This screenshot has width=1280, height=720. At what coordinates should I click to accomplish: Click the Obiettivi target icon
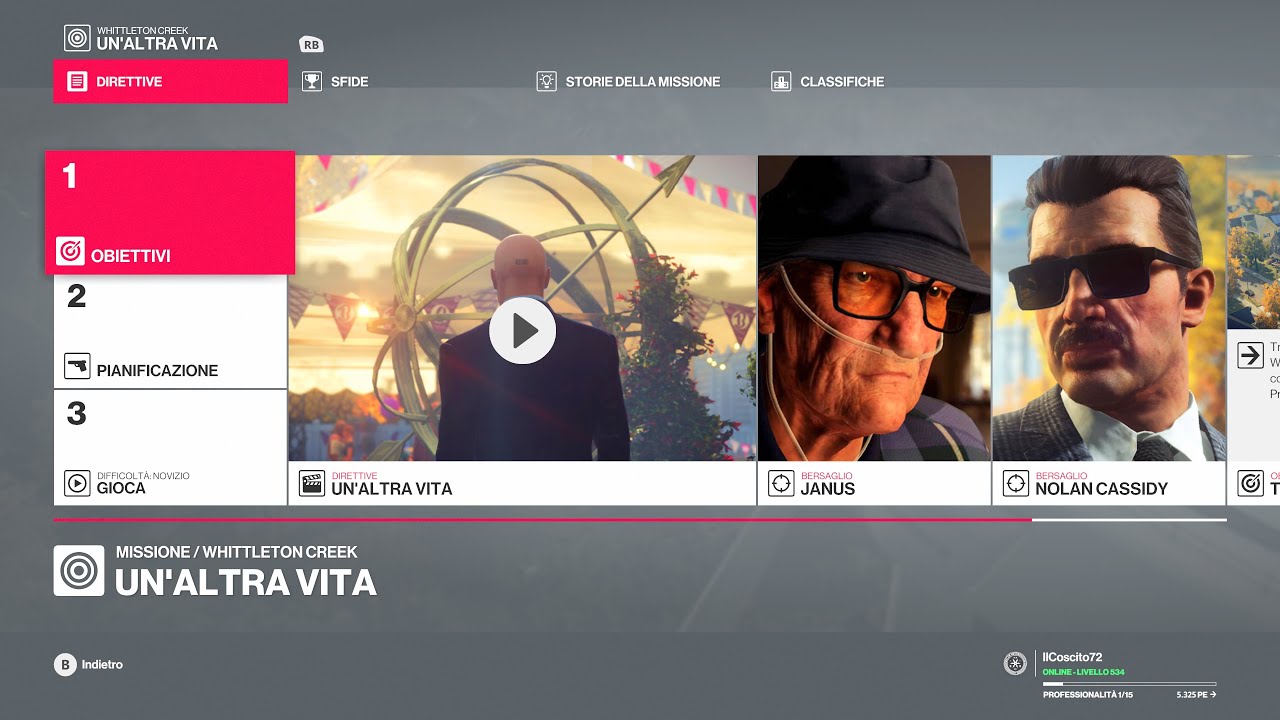pyautogui.click(x=70, y=251)
